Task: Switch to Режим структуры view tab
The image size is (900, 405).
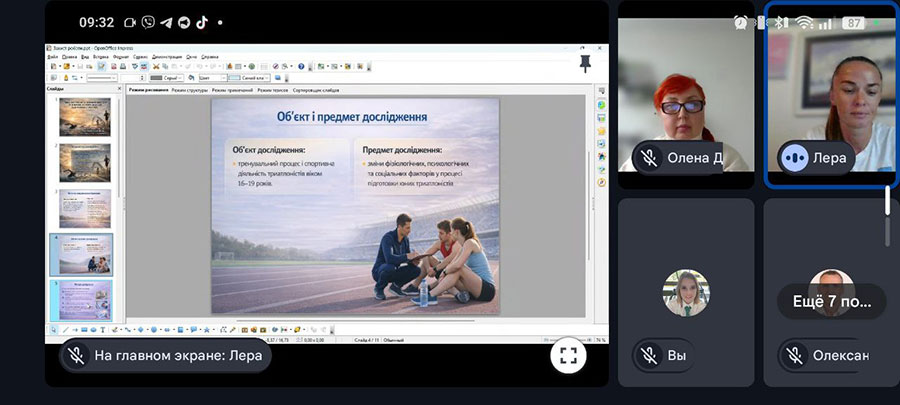Action: [x=189, y=90]
